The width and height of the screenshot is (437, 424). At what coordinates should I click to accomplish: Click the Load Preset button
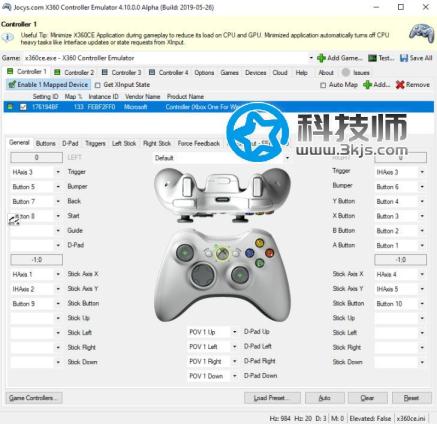272,398
